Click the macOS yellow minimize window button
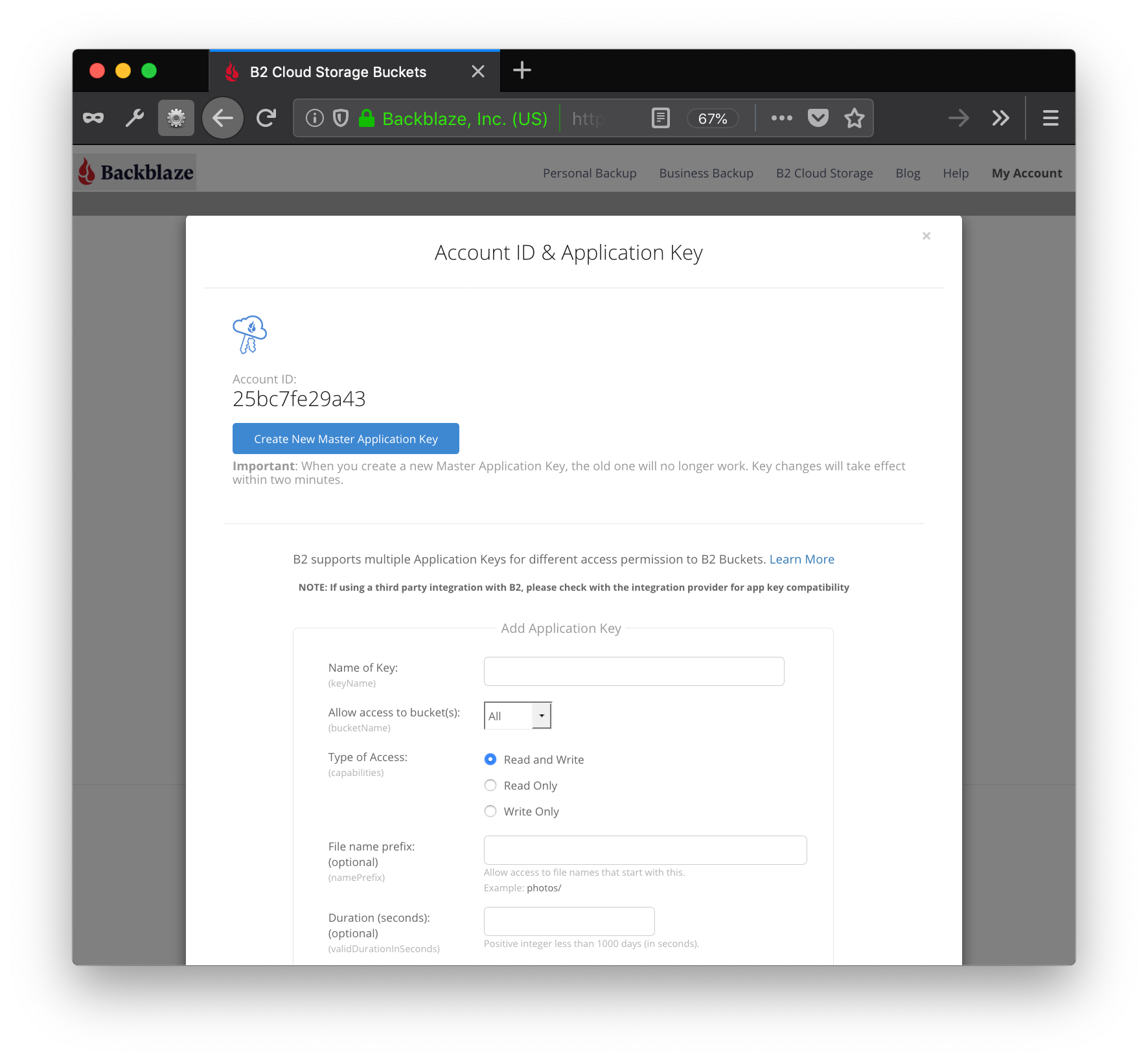 123,71
